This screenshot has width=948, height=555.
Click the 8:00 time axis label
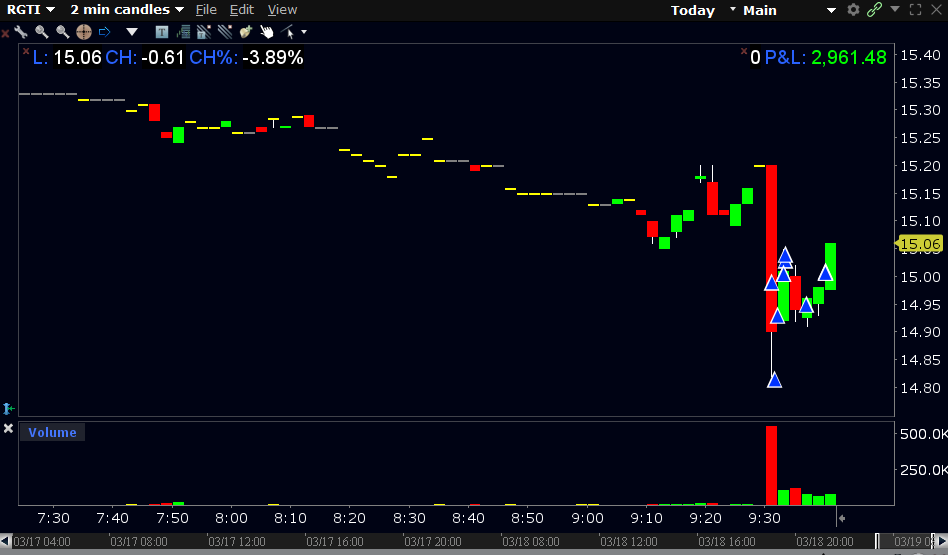coord(231,518)
